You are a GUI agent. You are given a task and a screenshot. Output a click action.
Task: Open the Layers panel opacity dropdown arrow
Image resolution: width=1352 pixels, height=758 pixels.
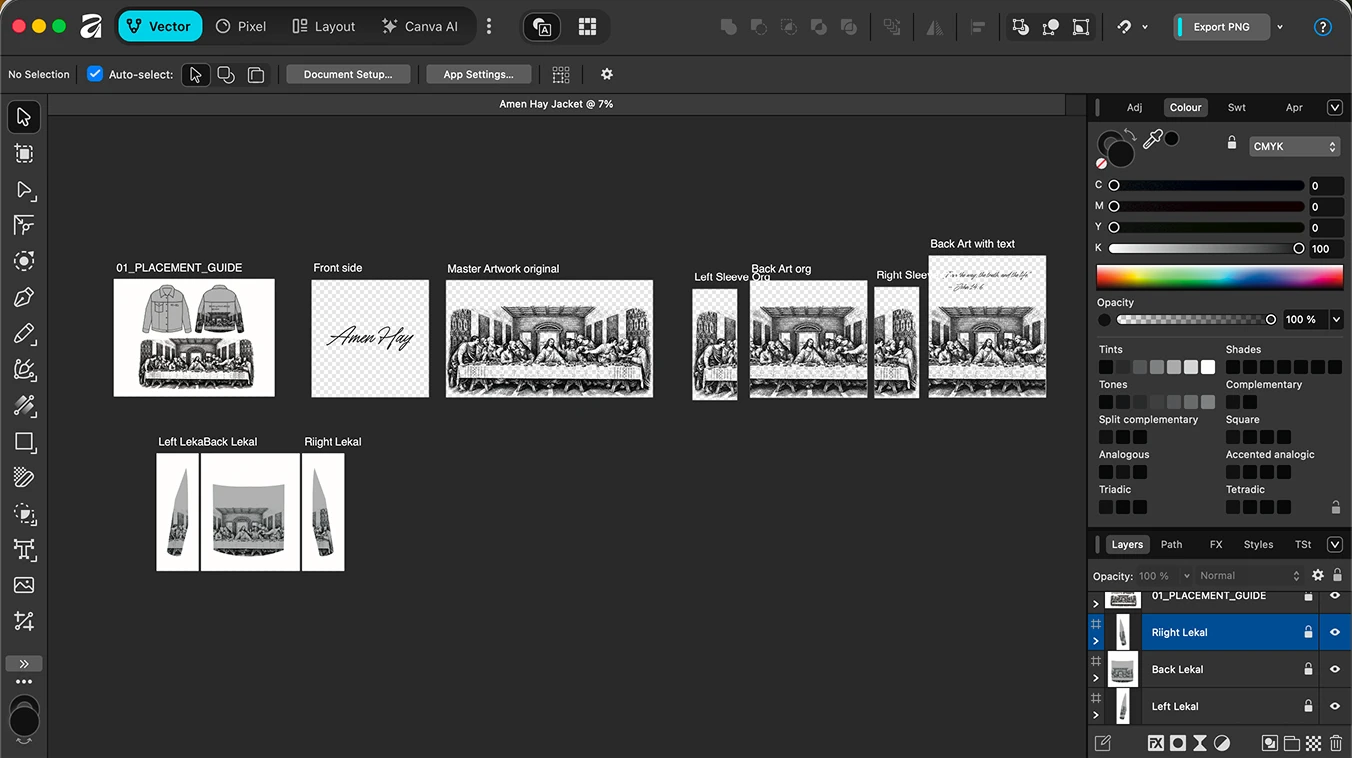point(1187,576)
